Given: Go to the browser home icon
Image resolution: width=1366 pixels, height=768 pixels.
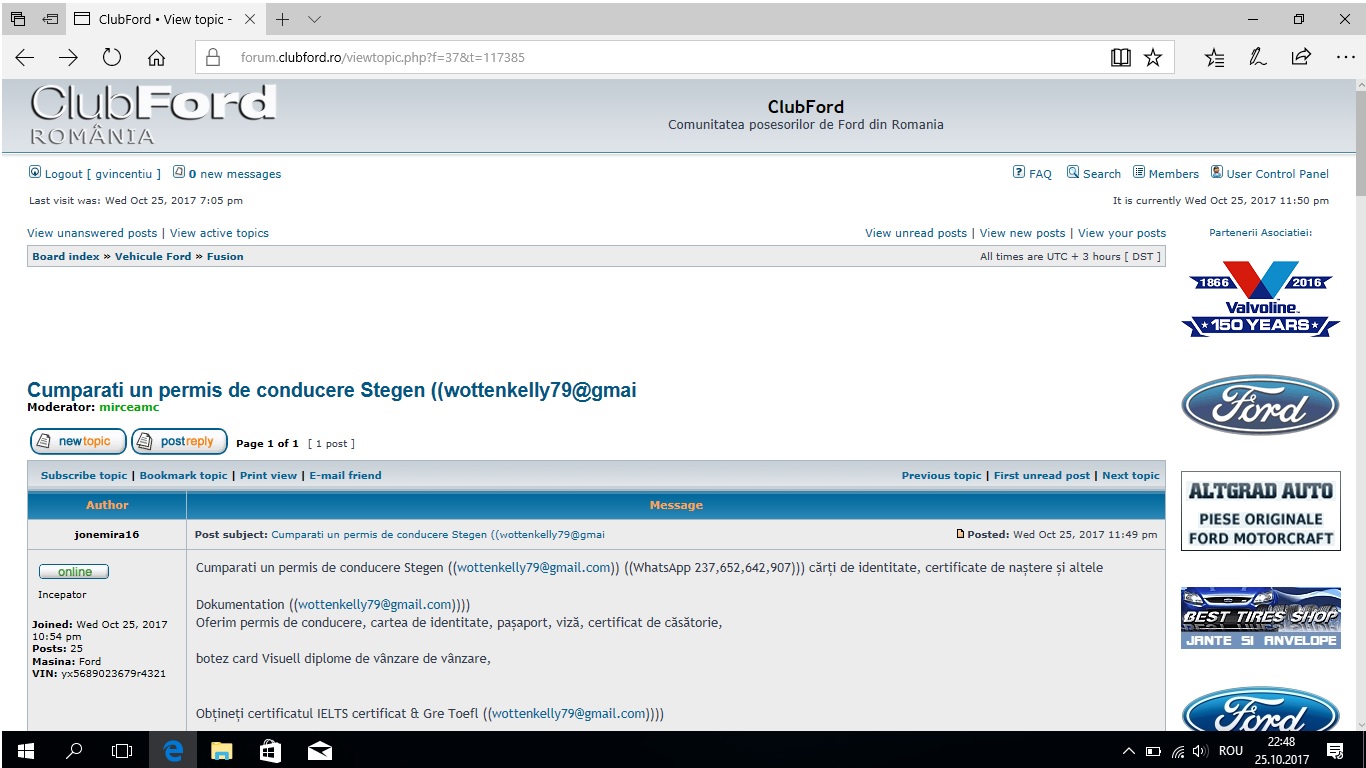Looking at the screenshot, I should tap(156, 58).
